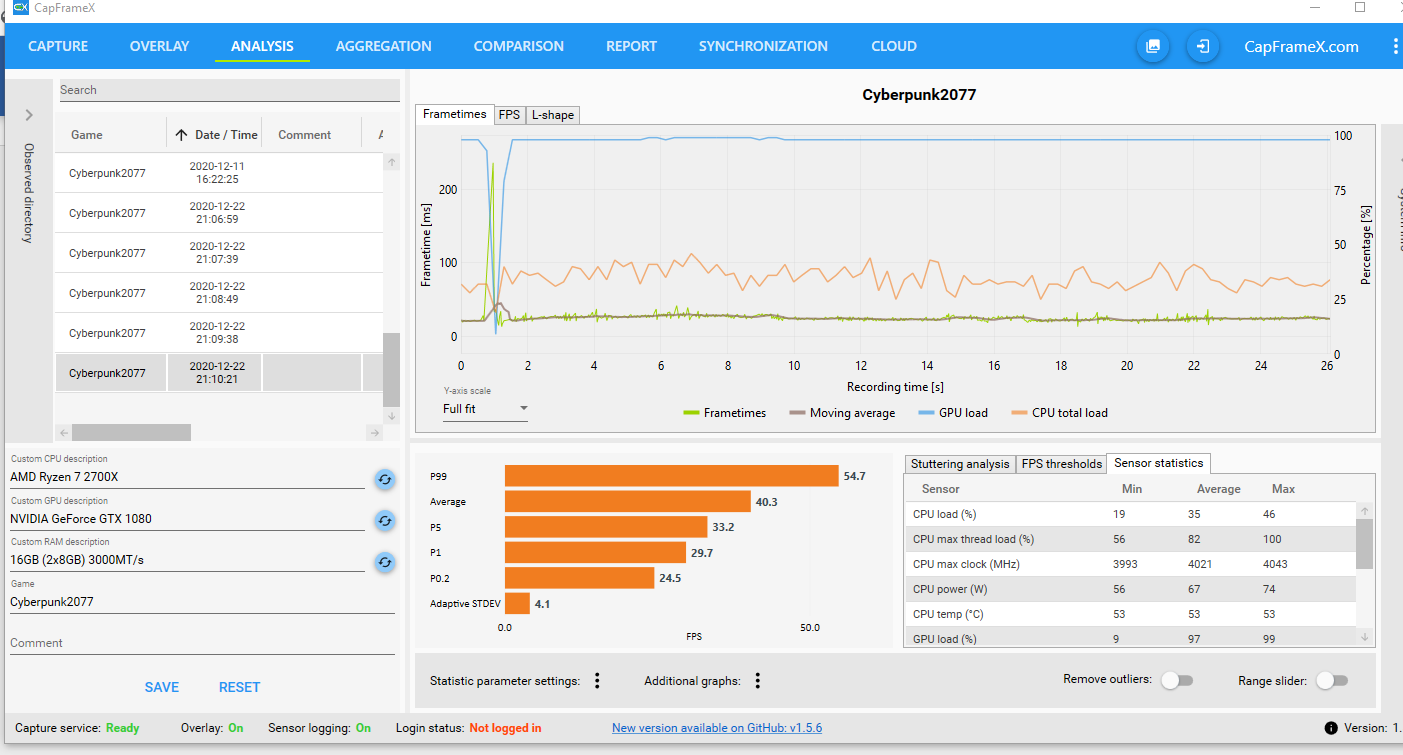
Task: Switch to the CAPTURE tab
Action: coord(58,46)
